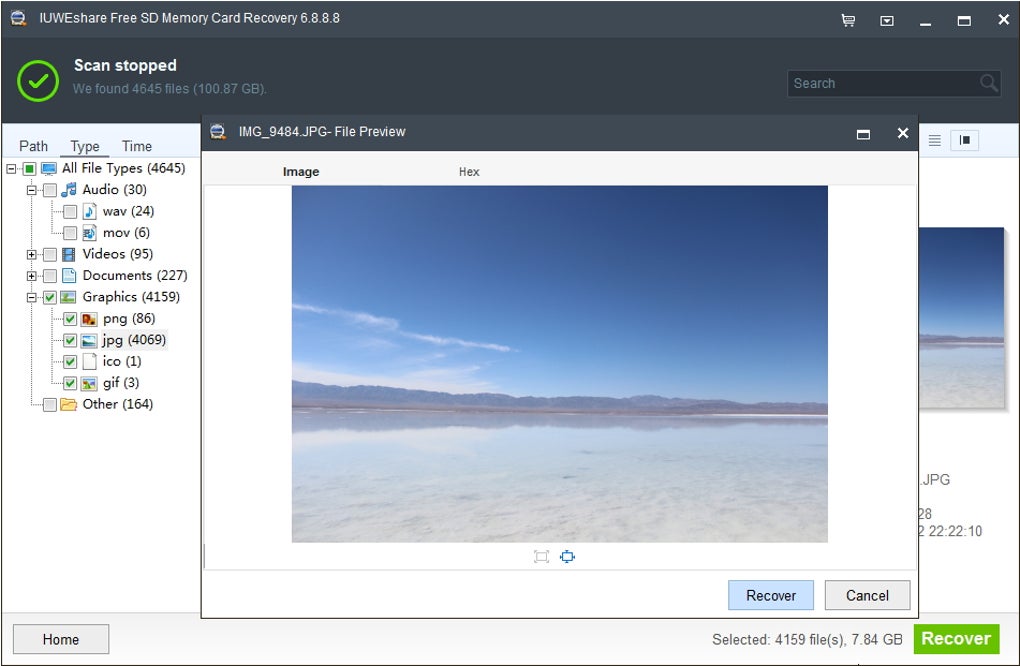
Task: Toggle the All File Types checkbox
Action: (29, 169)
